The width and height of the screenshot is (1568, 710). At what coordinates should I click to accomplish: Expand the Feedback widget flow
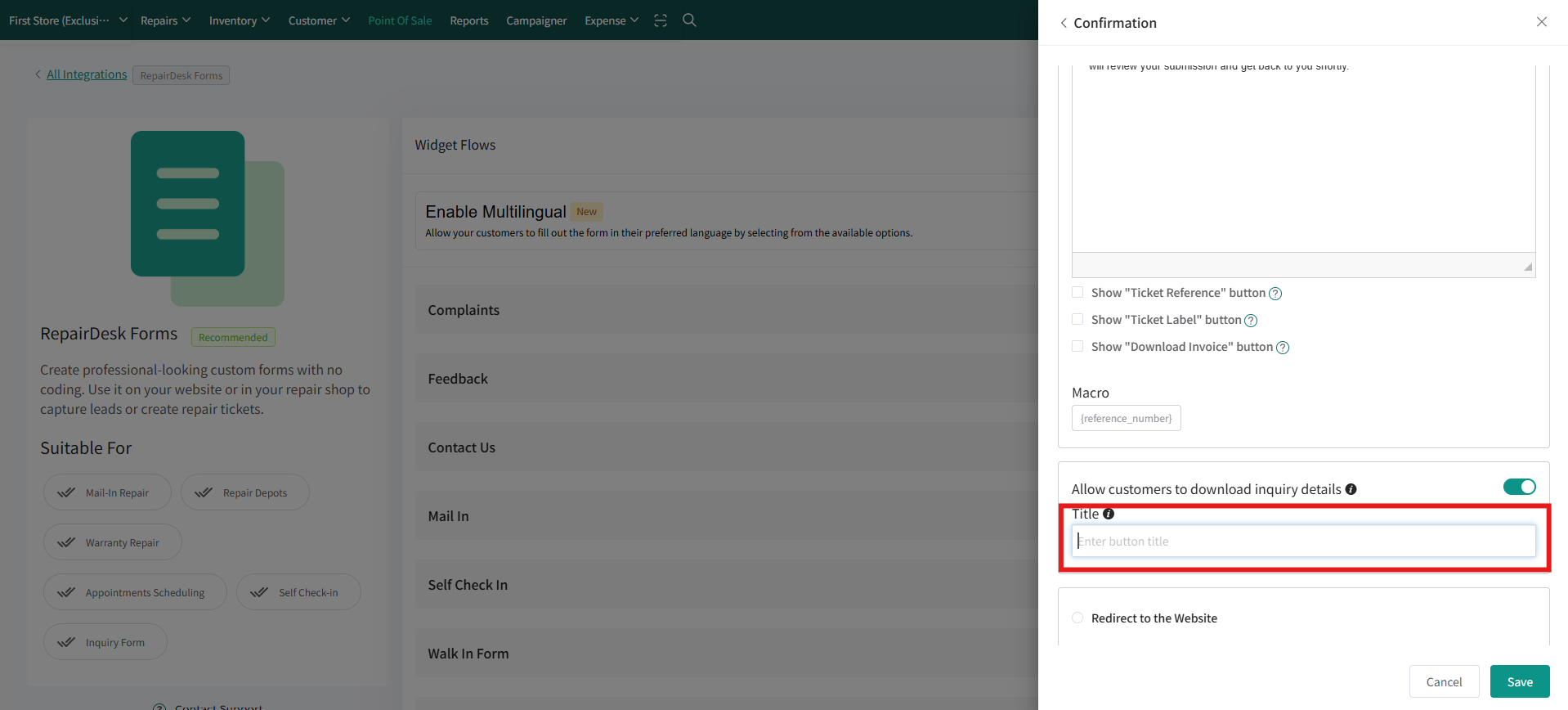(x=727, y=379)
